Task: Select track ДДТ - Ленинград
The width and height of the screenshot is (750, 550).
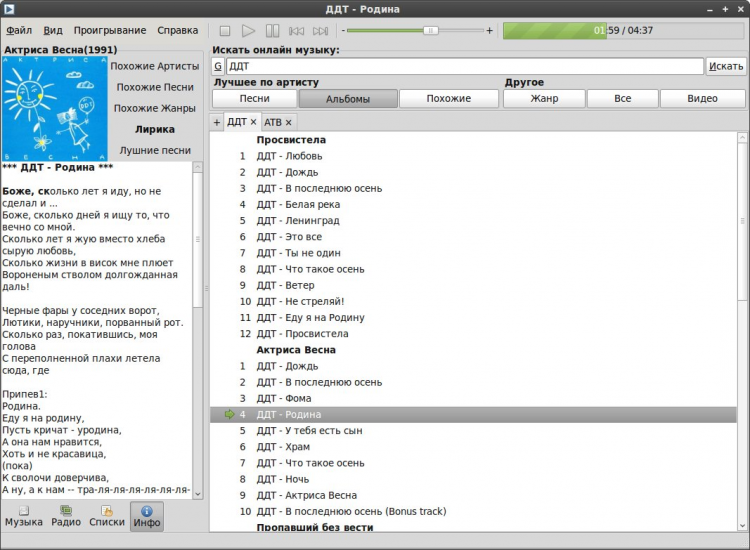Action: (473, 221)
